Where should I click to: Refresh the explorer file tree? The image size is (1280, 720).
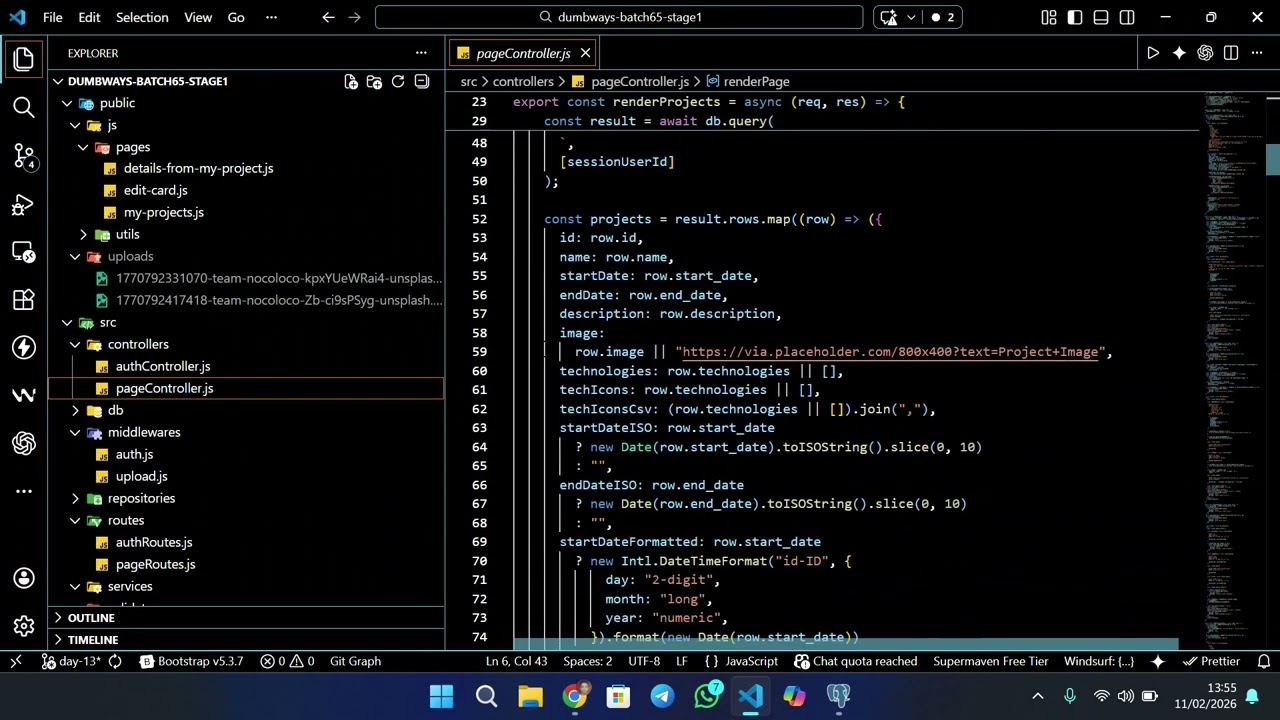coord(398,82)
